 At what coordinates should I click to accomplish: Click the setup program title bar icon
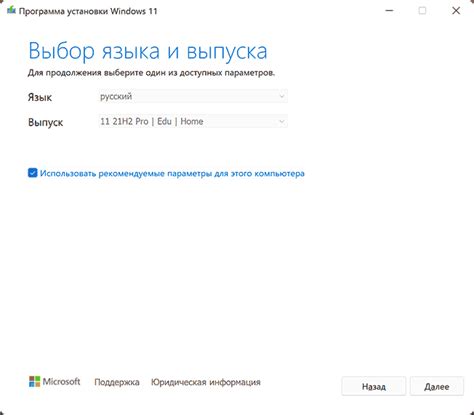tap(11, 11)
